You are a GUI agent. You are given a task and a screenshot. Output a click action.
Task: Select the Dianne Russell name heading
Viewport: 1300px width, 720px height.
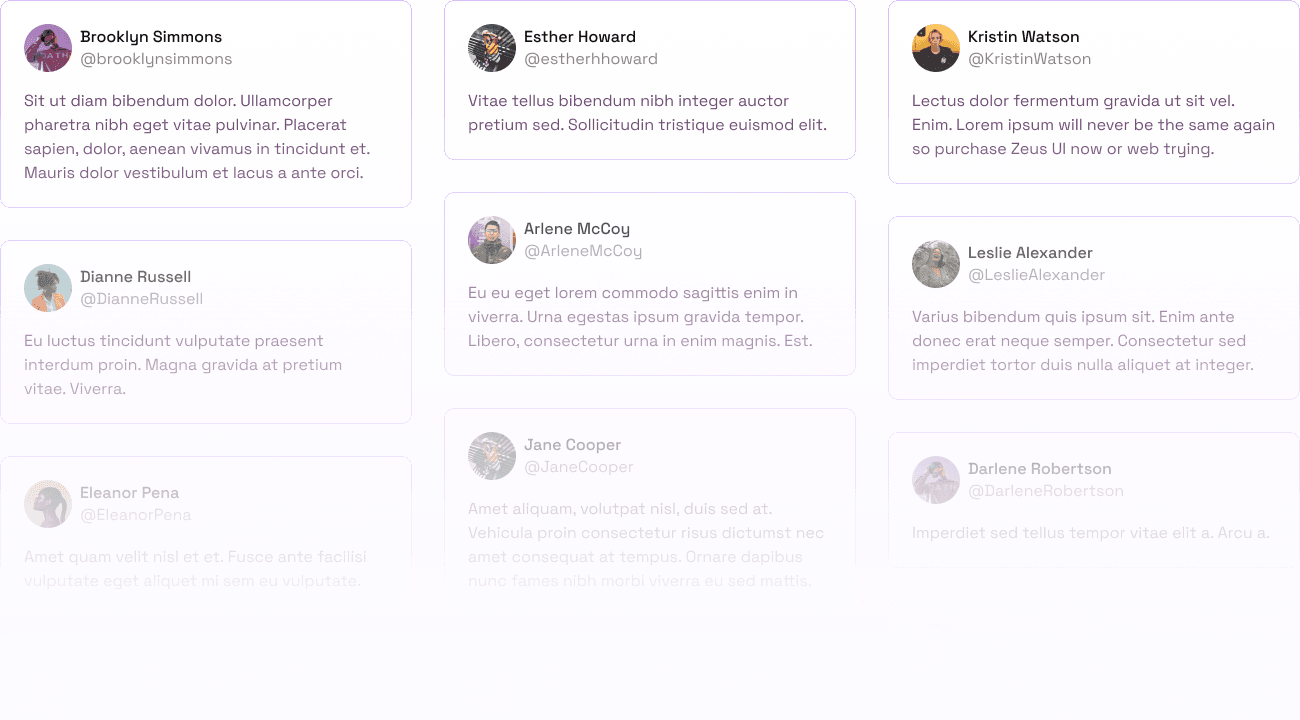[136, 277]
